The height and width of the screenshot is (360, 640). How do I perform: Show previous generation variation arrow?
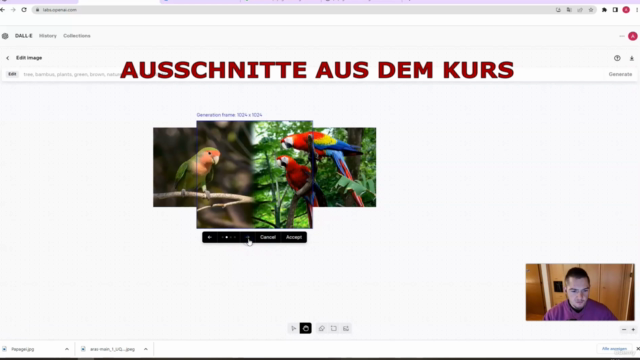210,237
